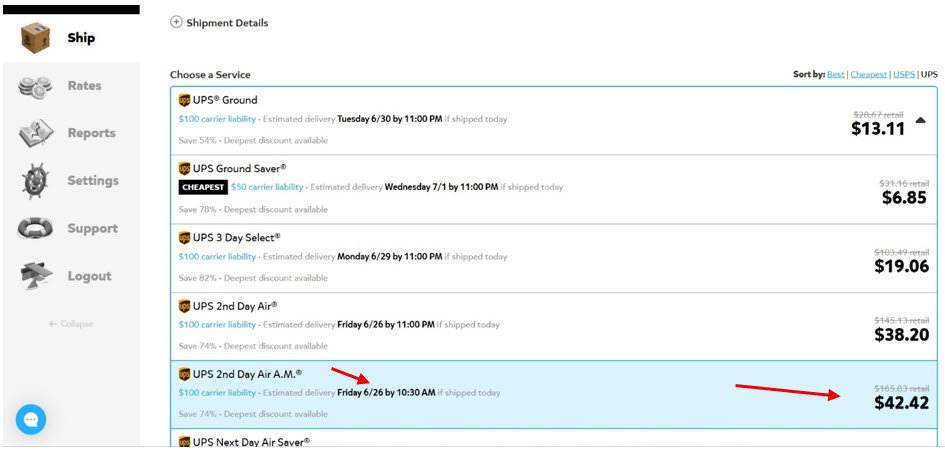The height and width of the screenshot is (455, 945).
Task: Open the Rates coins icon
Action: (36, 86)
